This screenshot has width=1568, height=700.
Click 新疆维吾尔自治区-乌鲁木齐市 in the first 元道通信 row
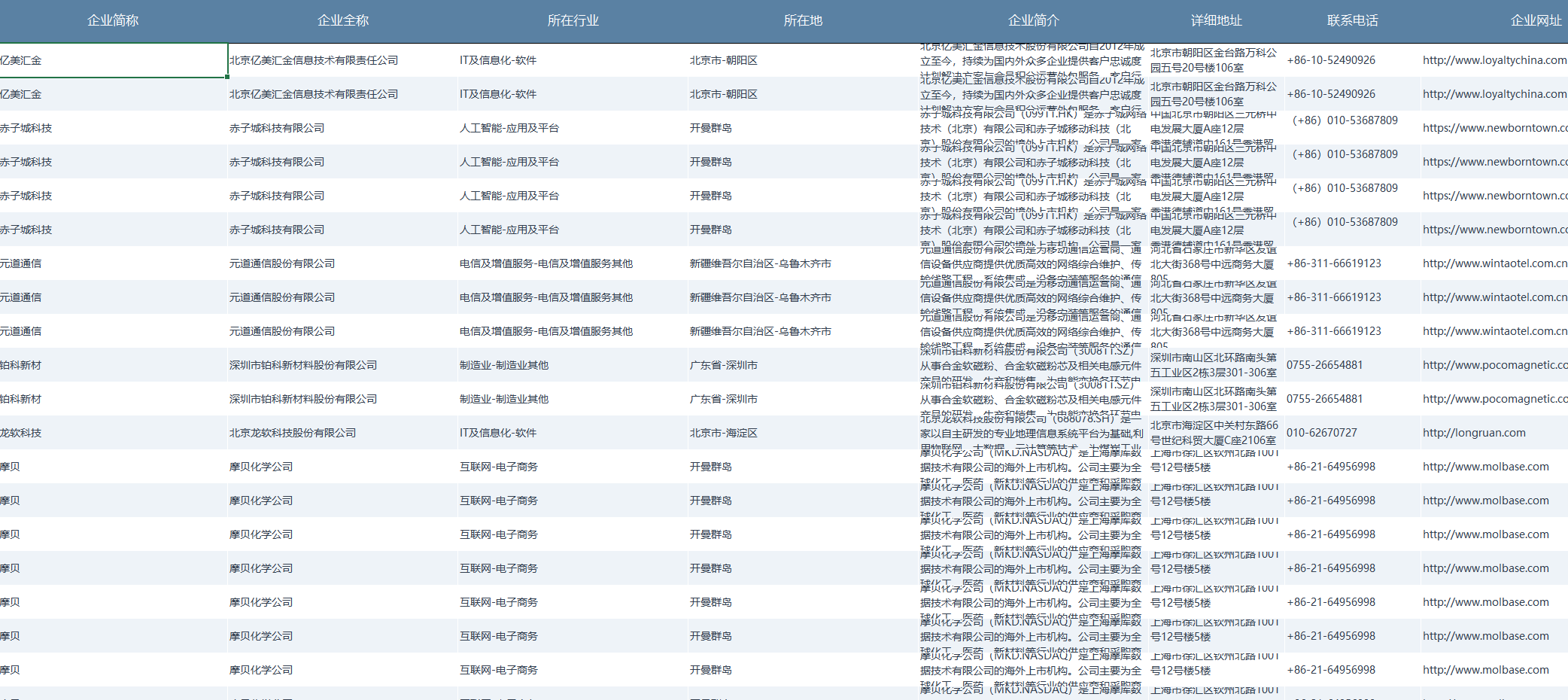803,263
